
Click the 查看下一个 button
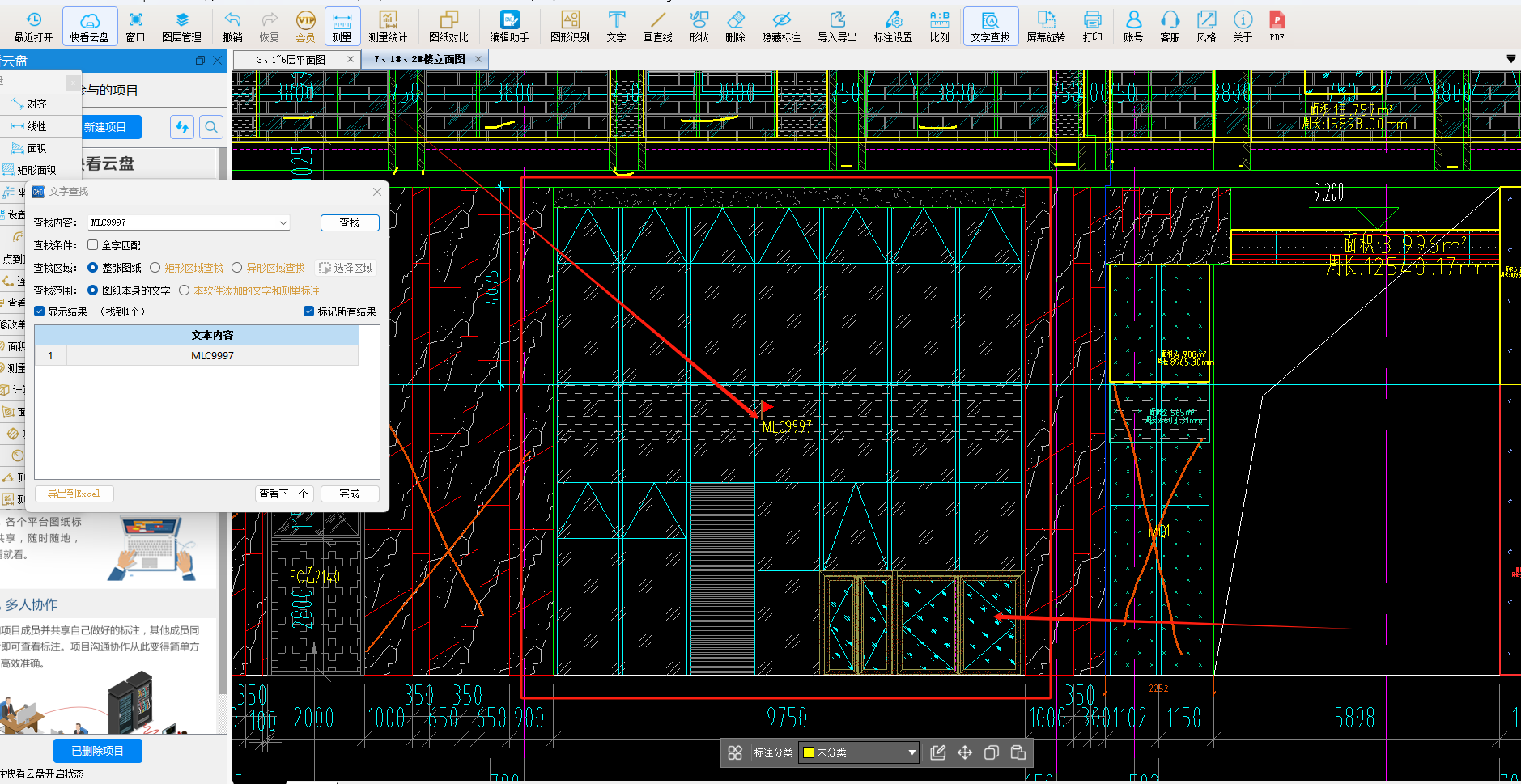(x=283, y=494)
